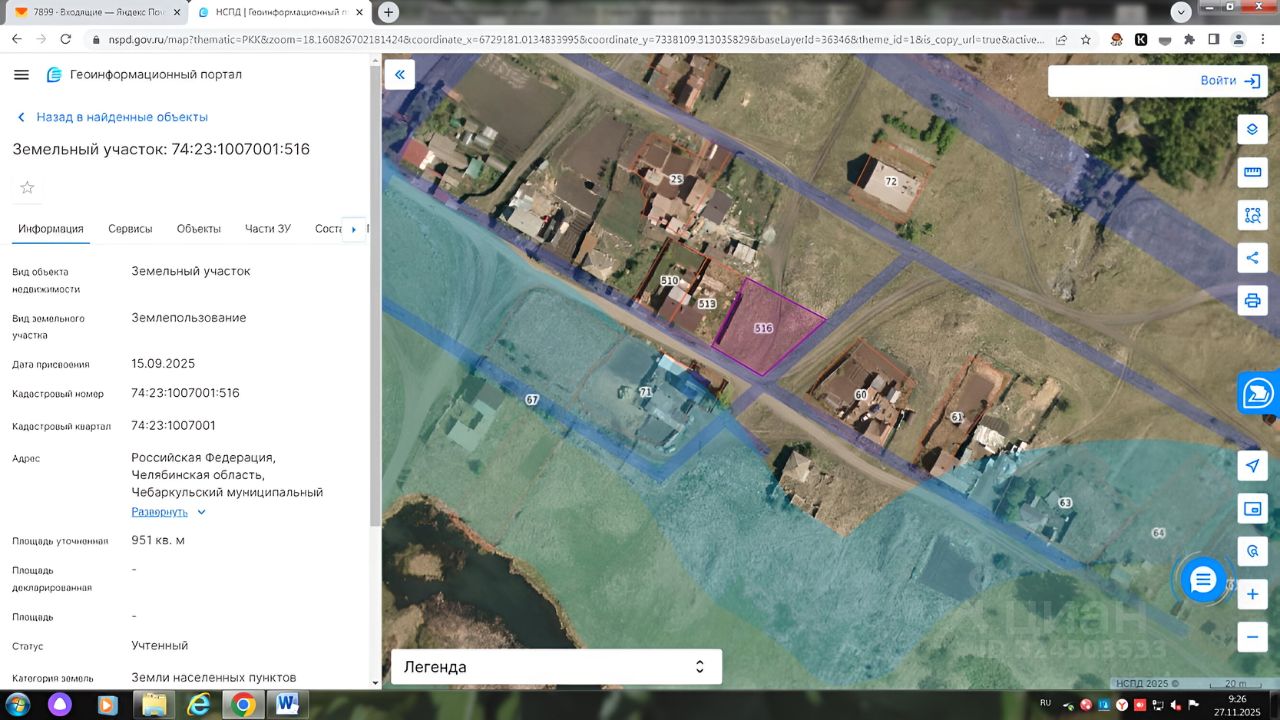Go back via Назад в найденные объекты
The width and height of the screenshot is (1280, 720).
[x=112, y=117]
